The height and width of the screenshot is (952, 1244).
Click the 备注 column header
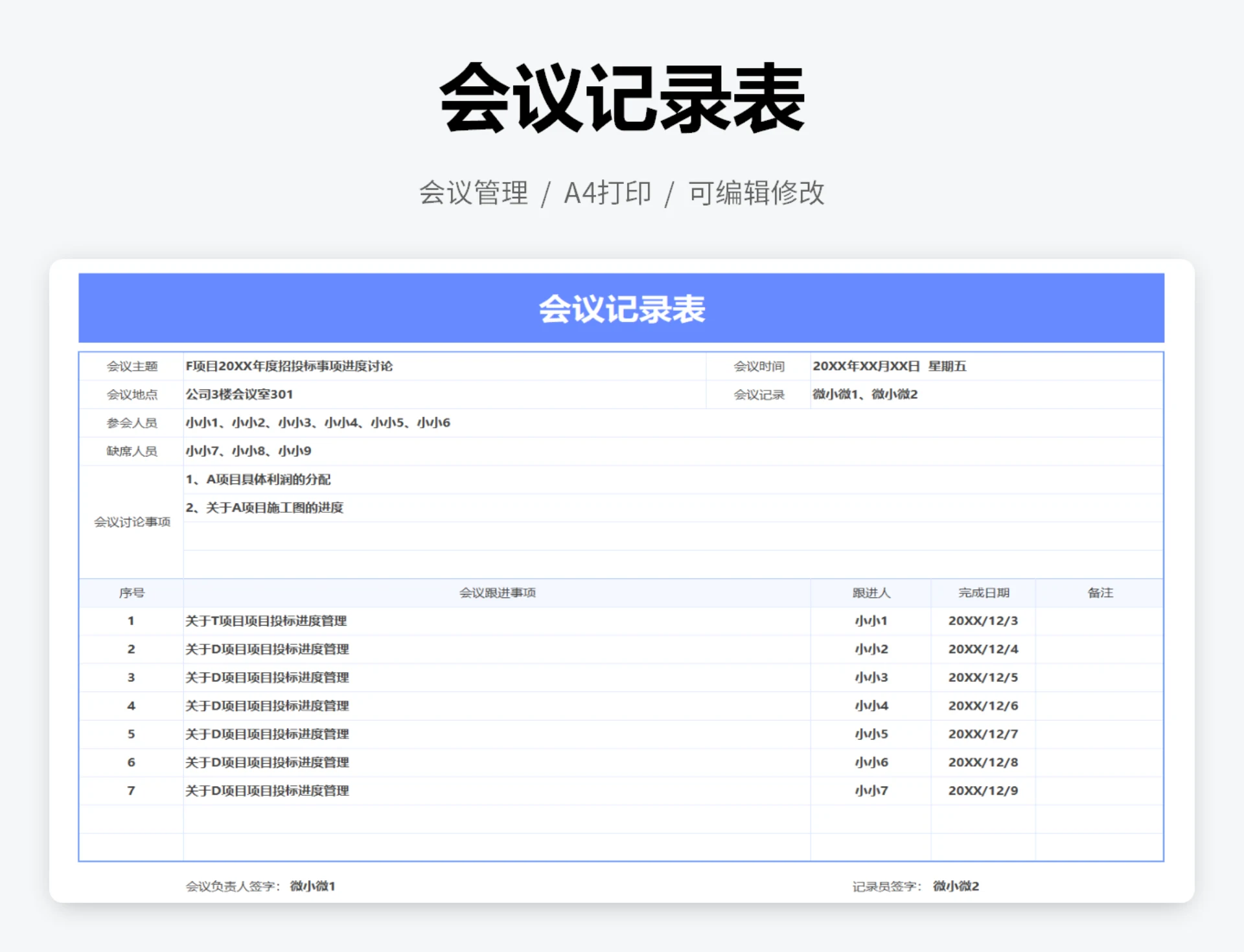(1100, 593)
